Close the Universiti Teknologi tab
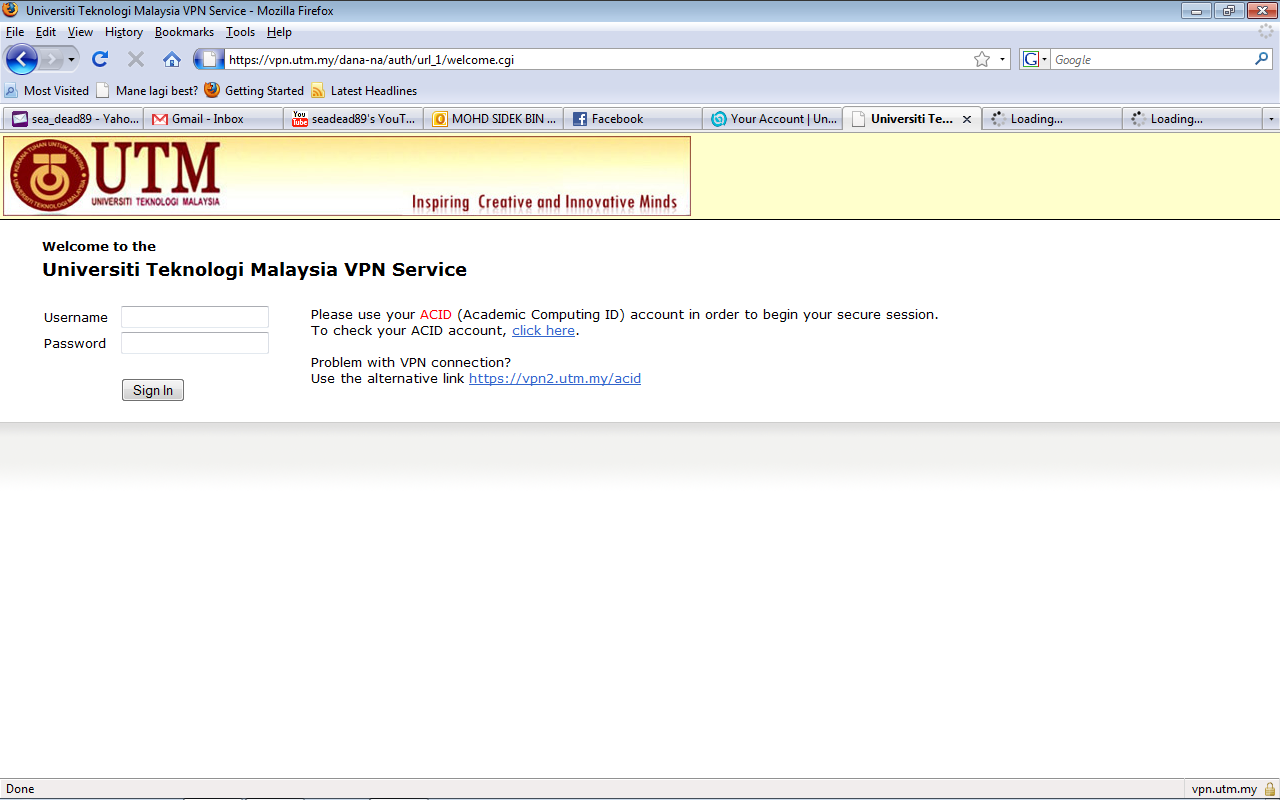1280x800 pixels. click(966, 119)
